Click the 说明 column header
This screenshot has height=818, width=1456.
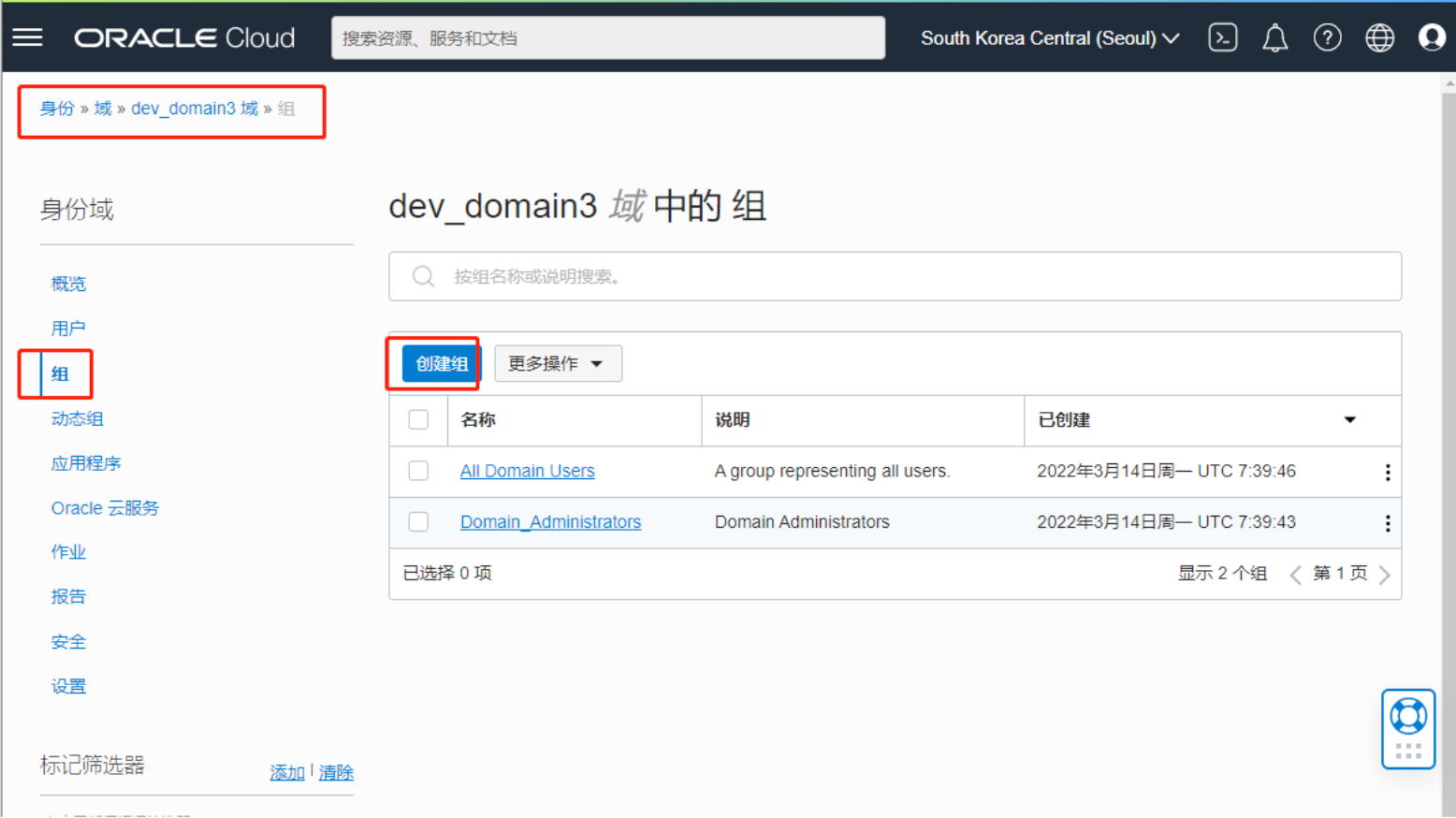coord(733,419)
